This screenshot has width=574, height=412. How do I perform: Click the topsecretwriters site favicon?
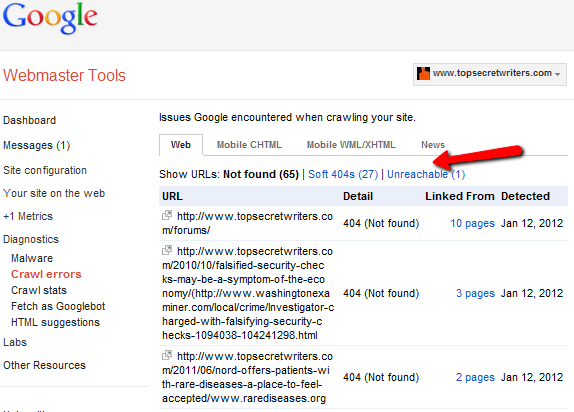click(x=423, y=73)
